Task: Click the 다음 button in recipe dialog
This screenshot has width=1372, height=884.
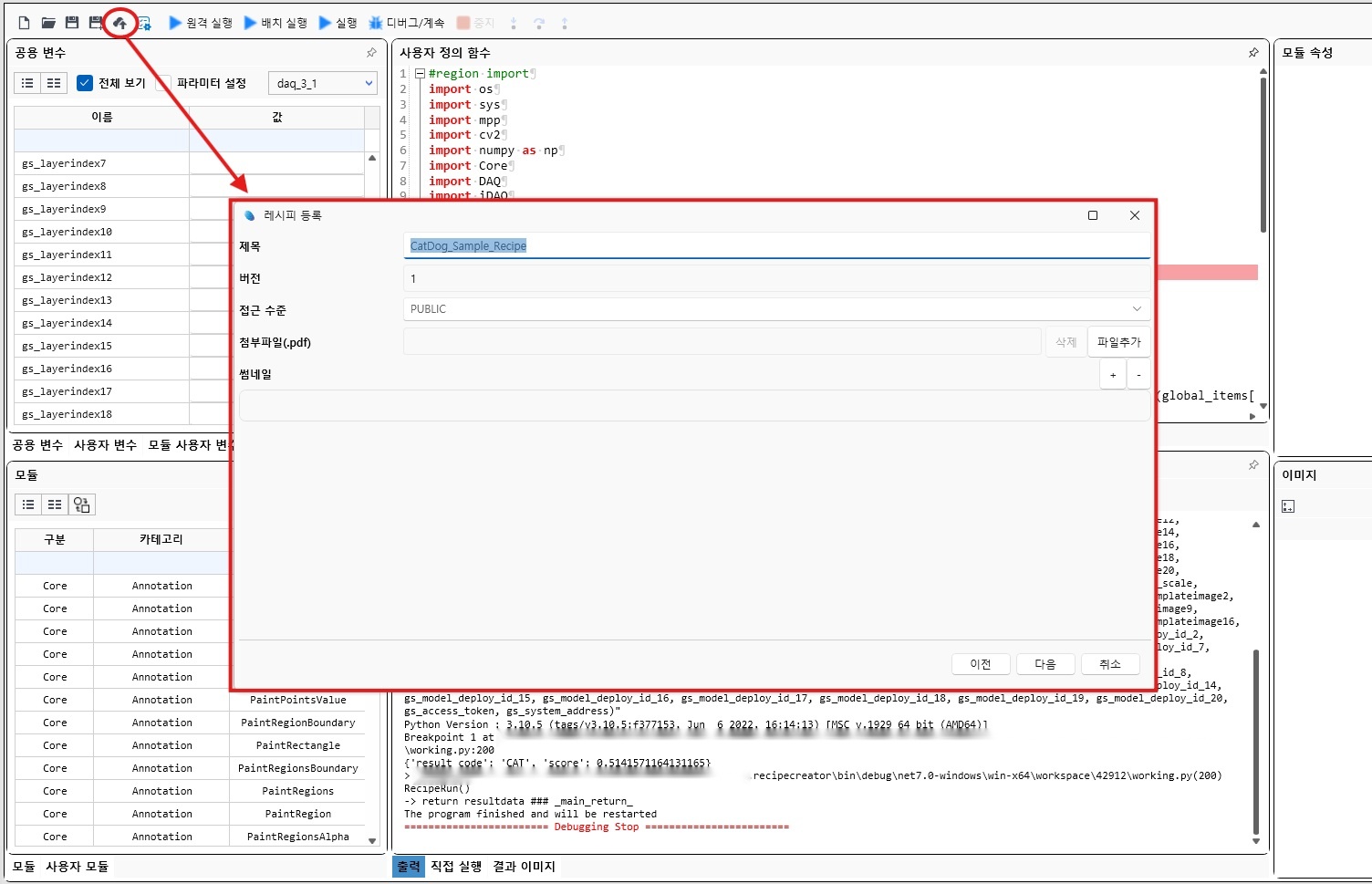Action: [1045, 664]
